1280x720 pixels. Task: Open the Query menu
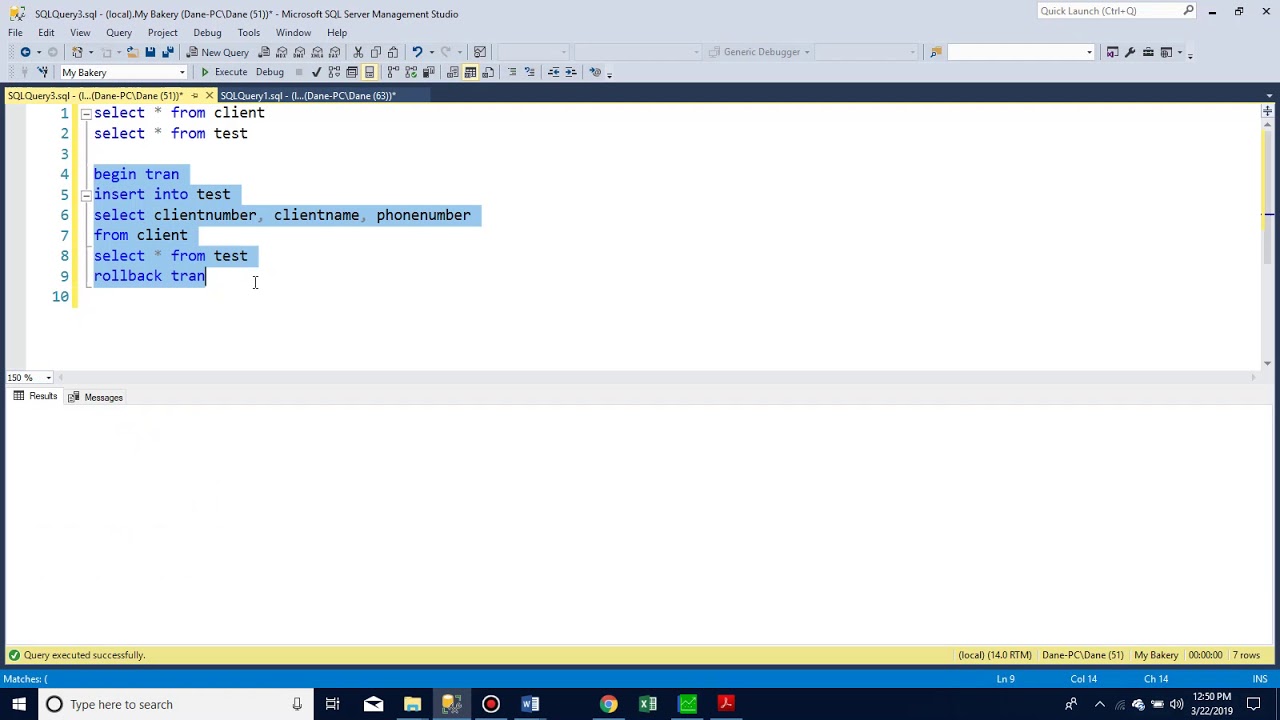(119, 32)
